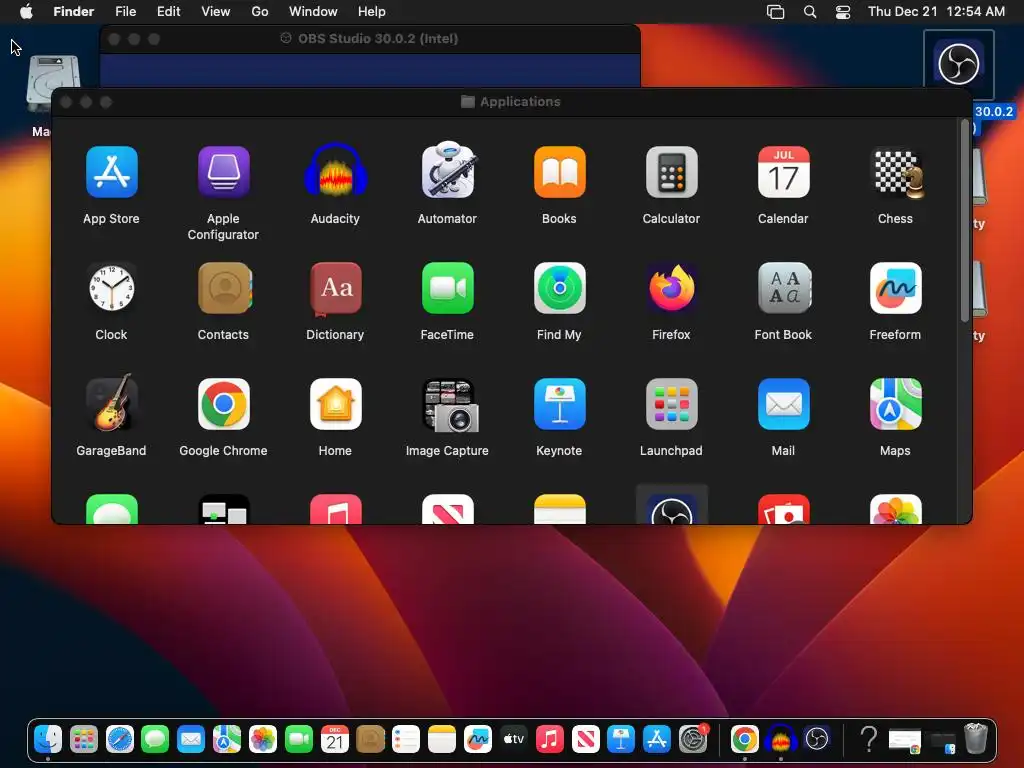Open the Edit menu
The image size is (1024, 768).
pyautogui.click(x=168, y=11)
